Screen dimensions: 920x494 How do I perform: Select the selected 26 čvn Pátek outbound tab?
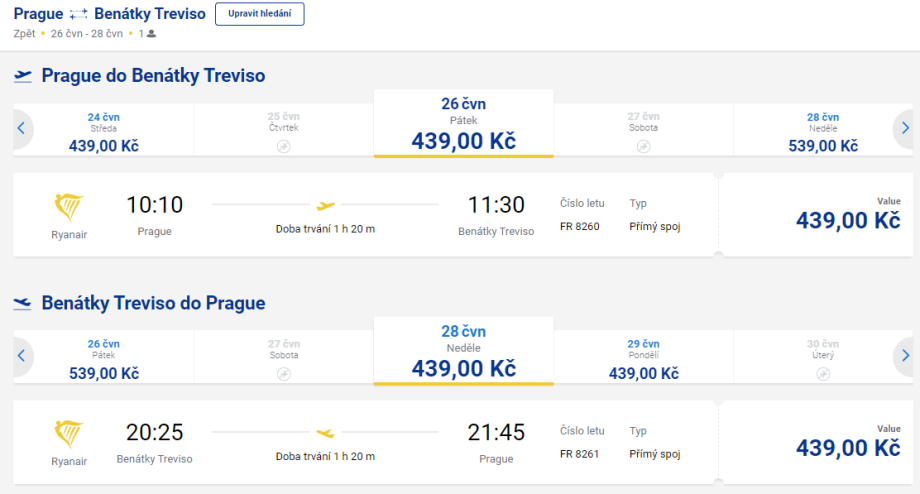point(463,125)
